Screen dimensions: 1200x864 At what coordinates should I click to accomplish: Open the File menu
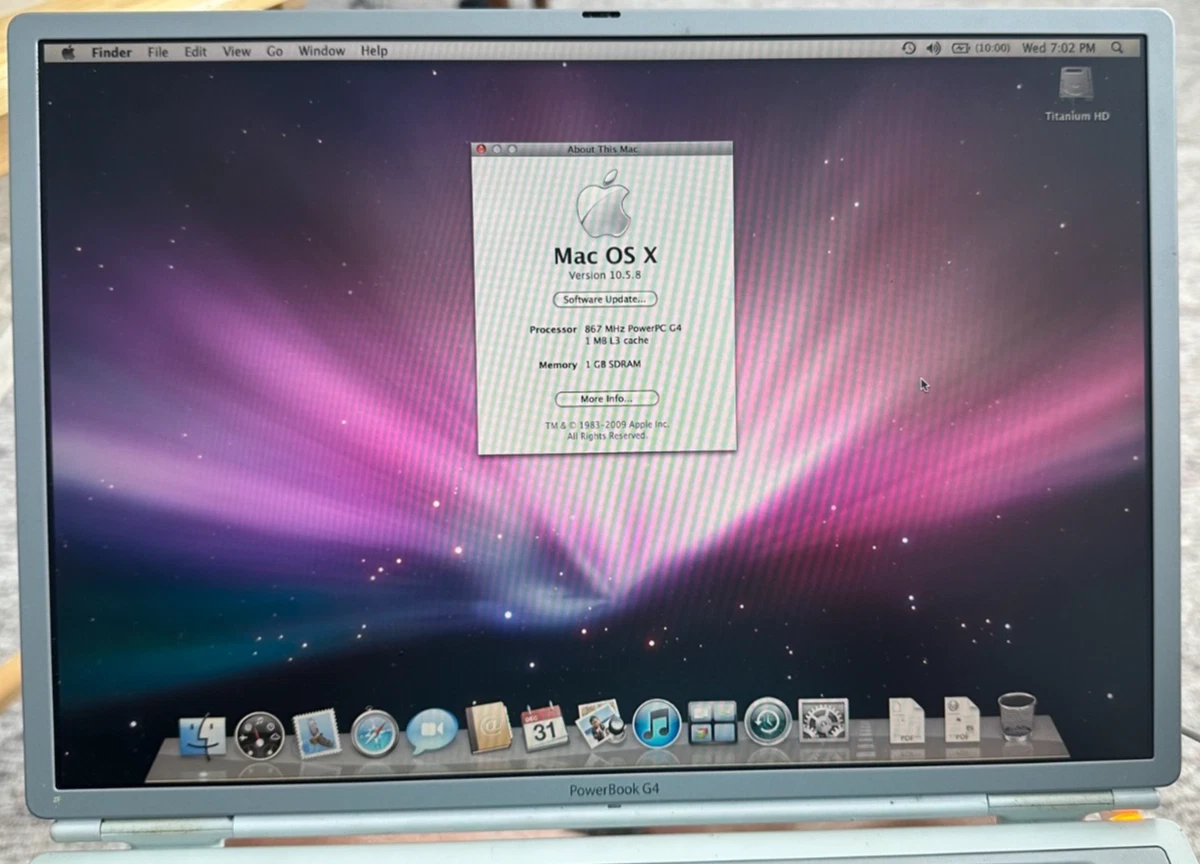(x=158, y=52)
